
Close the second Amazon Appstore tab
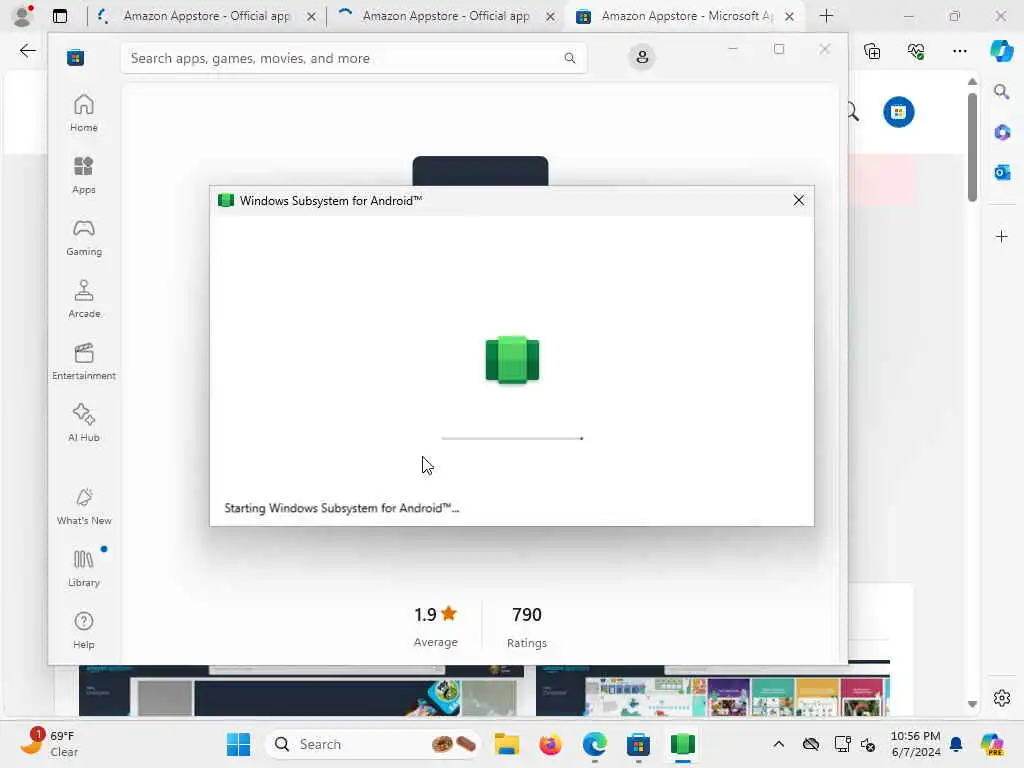pos(551,16)
